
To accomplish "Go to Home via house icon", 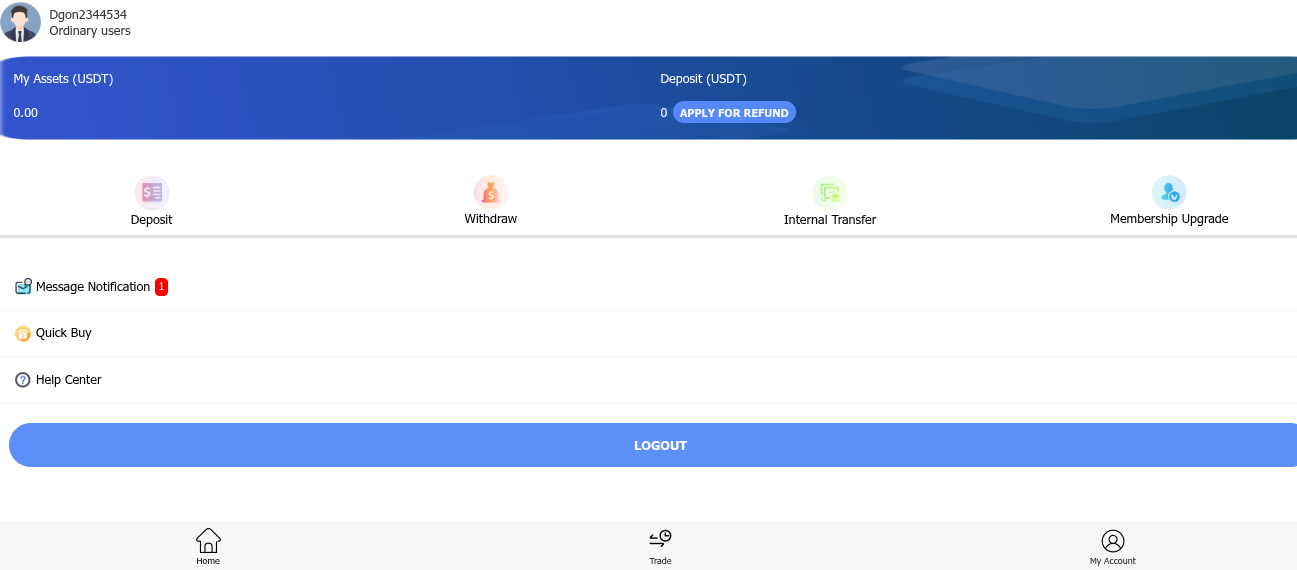I will (x=208, y=540).
